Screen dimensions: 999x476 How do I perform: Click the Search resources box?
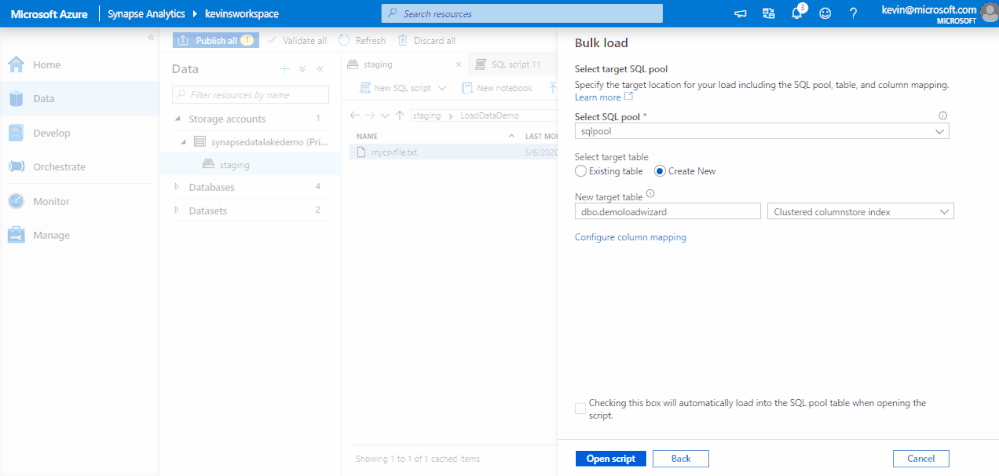[522, 13]
